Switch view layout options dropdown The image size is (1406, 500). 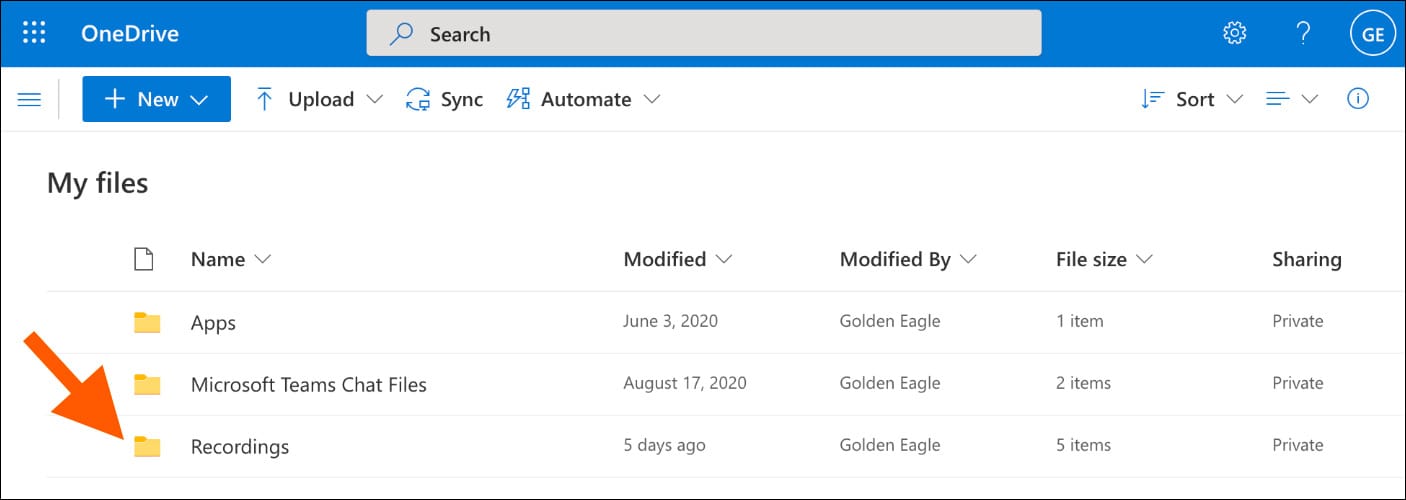click(1292, 99)
